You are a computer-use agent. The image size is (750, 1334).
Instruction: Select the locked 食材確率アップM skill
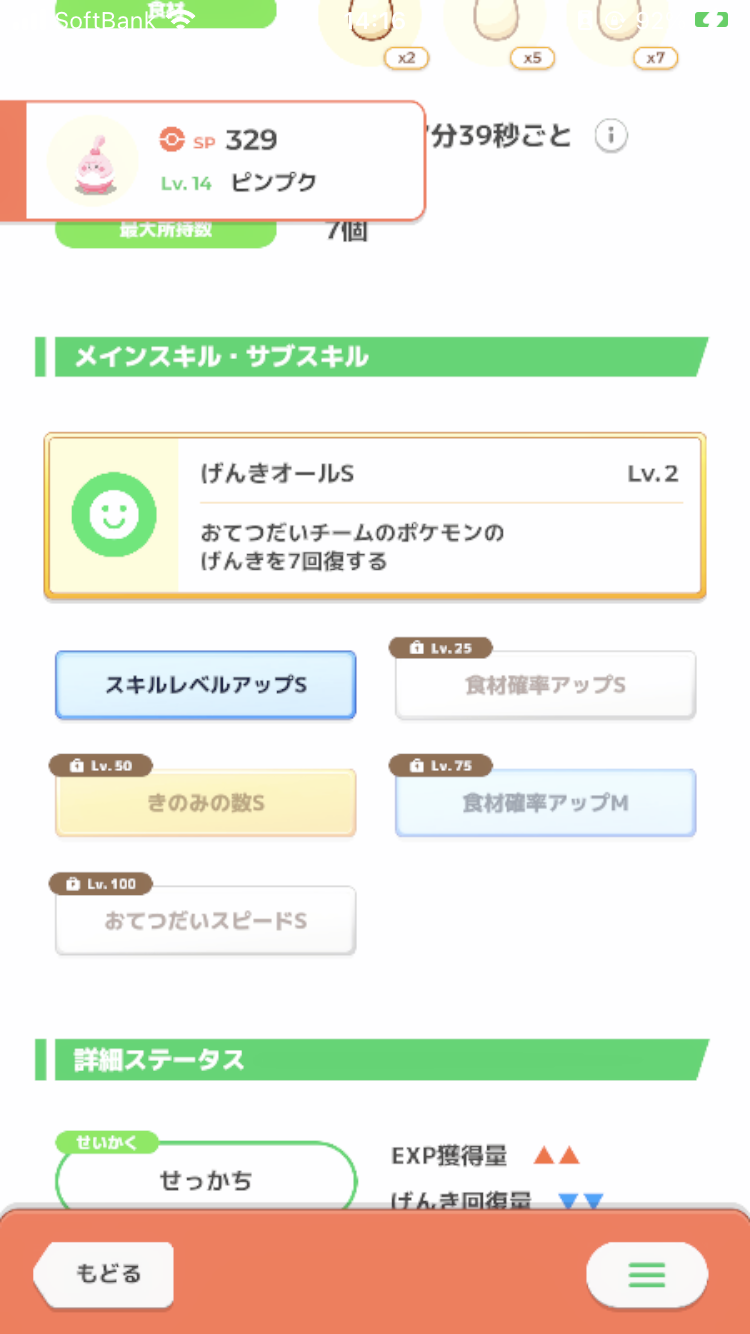point(545,803)
